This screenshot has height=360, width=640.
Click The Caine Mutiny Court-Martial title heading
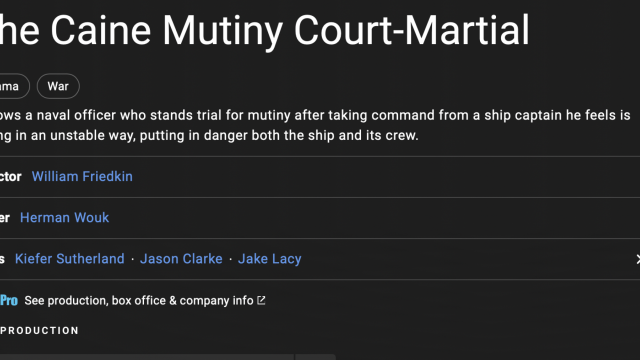coord(264,30)
